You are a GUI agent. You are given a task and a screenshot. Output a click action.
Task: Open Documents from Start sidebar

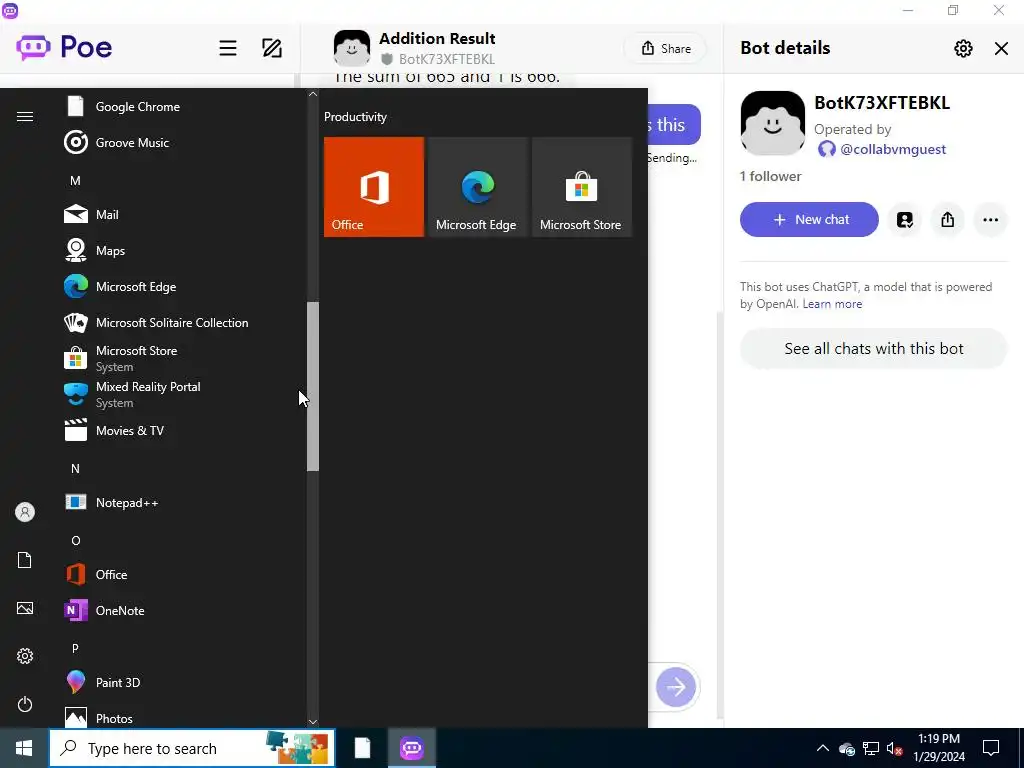(25, 560)
